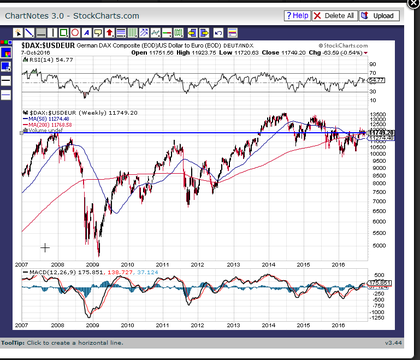
Task: Click the 54.77 RSI value tag at right
Action: [377, 80]
